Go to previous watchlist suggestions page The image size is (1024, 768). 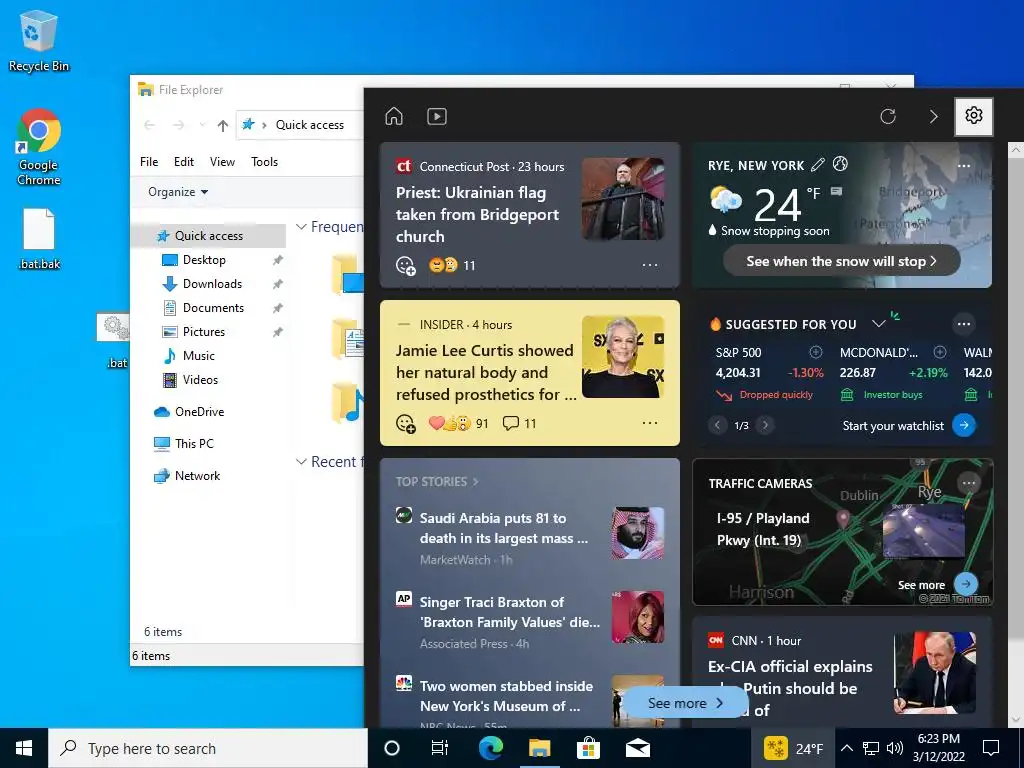point(717,425)
